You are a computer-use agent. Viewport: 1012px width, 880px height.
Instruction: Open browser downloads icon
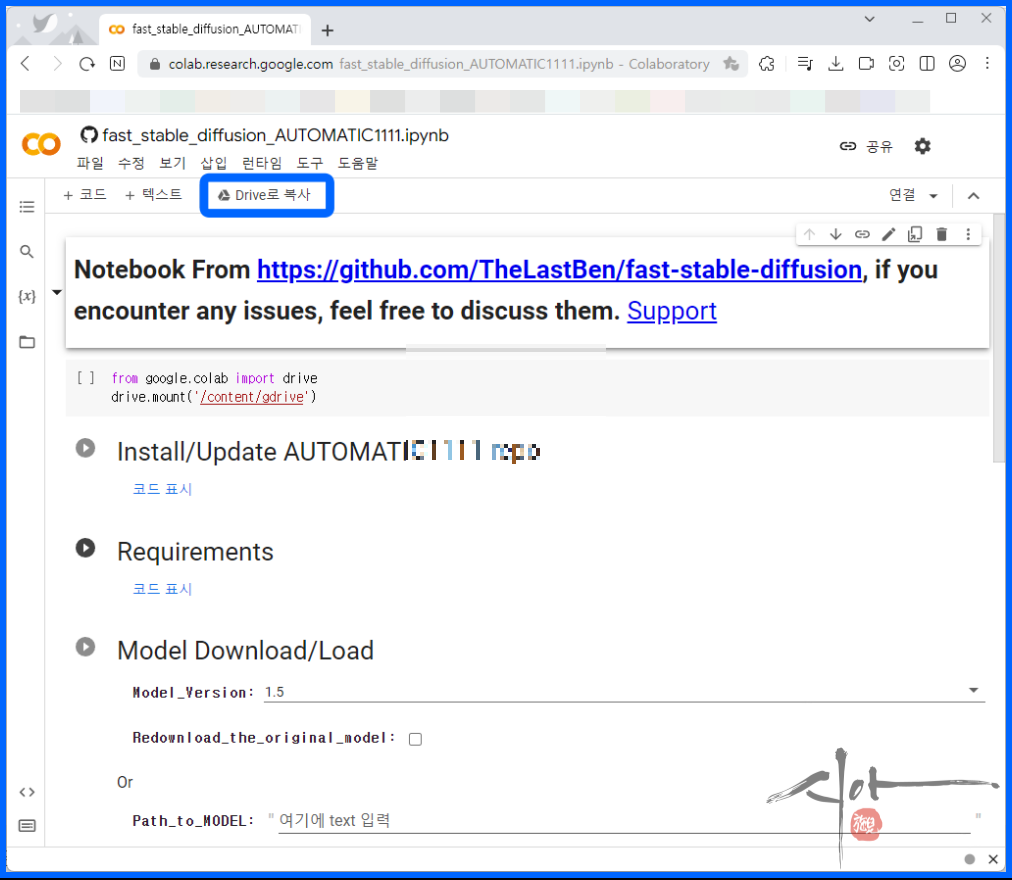click(836, 63)
